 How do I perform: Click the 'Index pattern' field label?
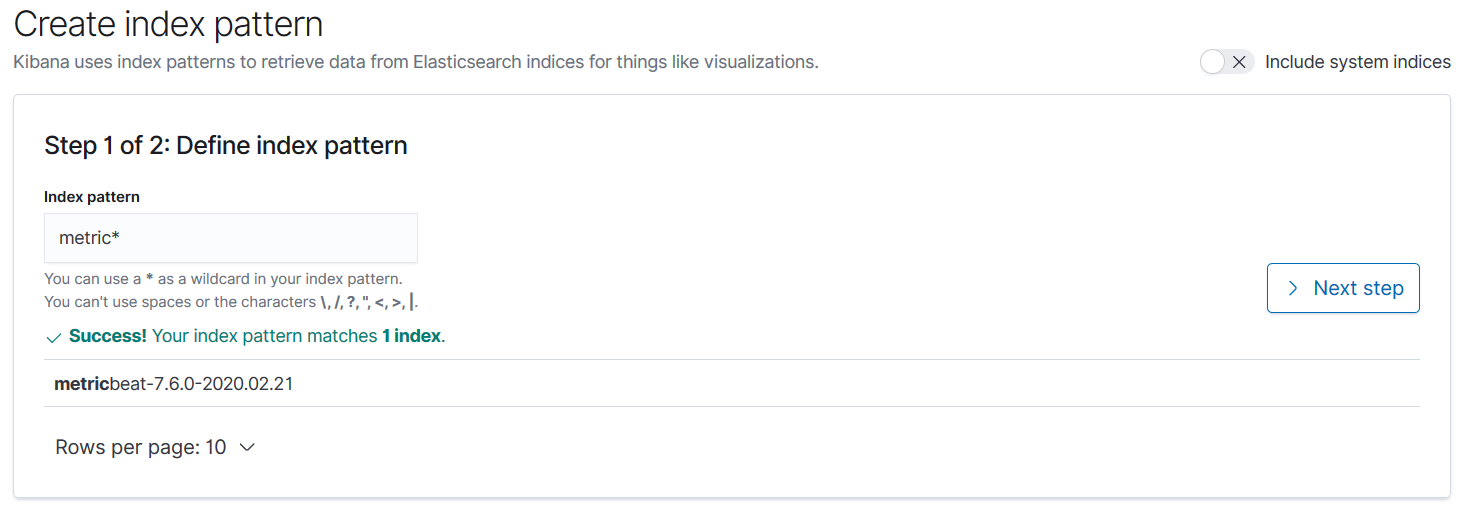[x=92, y=197]
